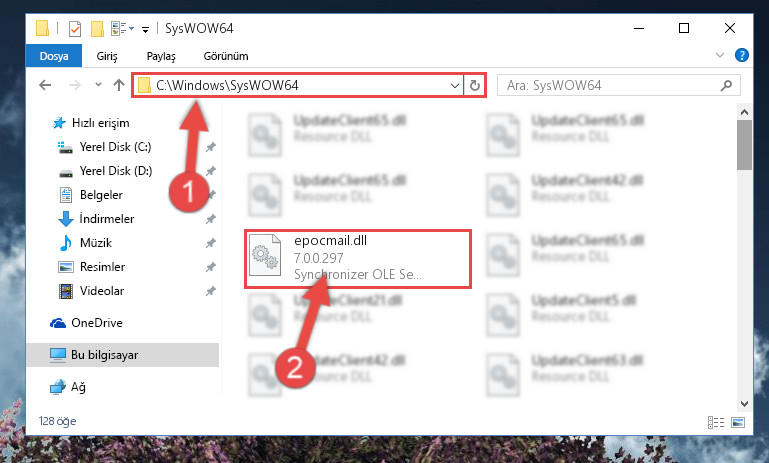Go up one folder level
The image size is (769, 463).
tap(119, 85)
